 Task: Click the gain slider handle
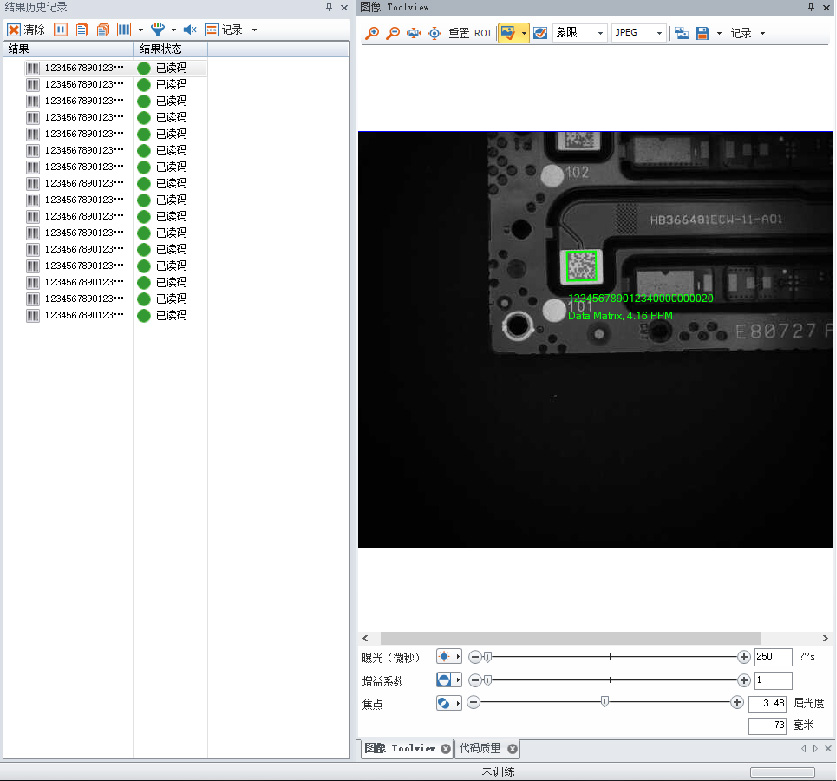487,680
